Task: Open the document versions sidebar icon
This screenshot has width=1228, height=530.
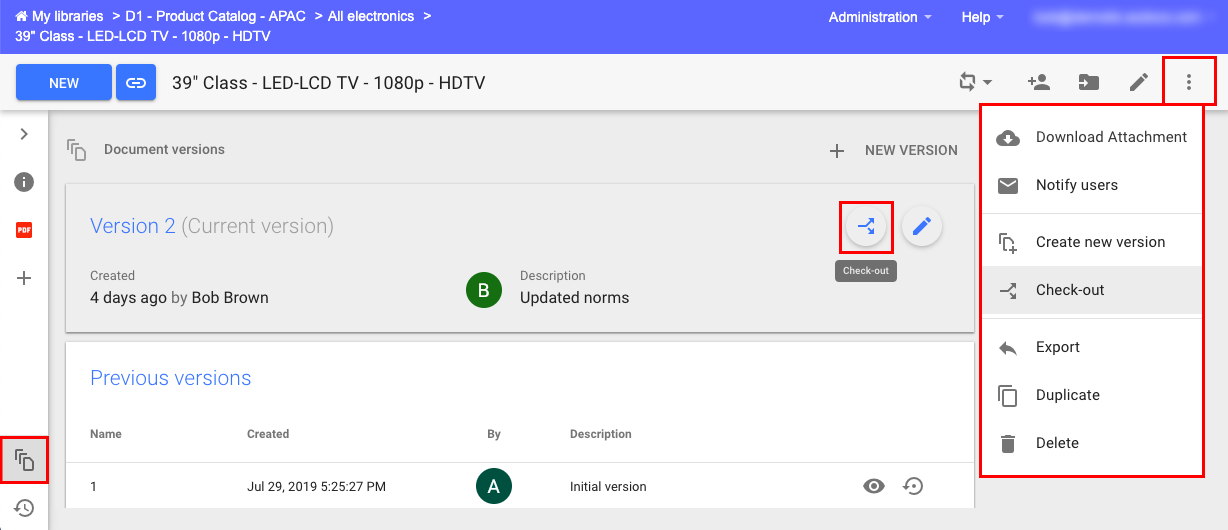Action: [x=24, y=460]
